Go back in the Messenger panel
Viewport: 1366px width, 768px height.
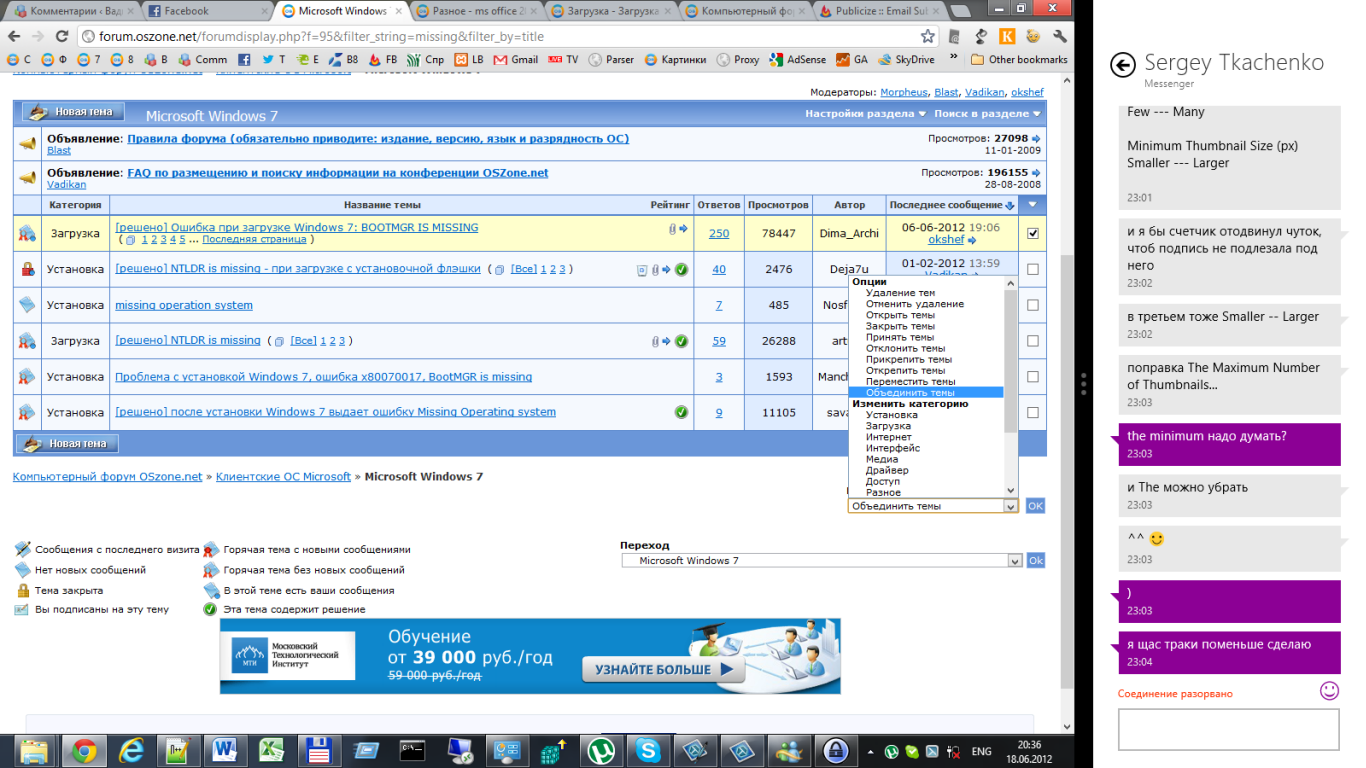(x=1123, y=65)
